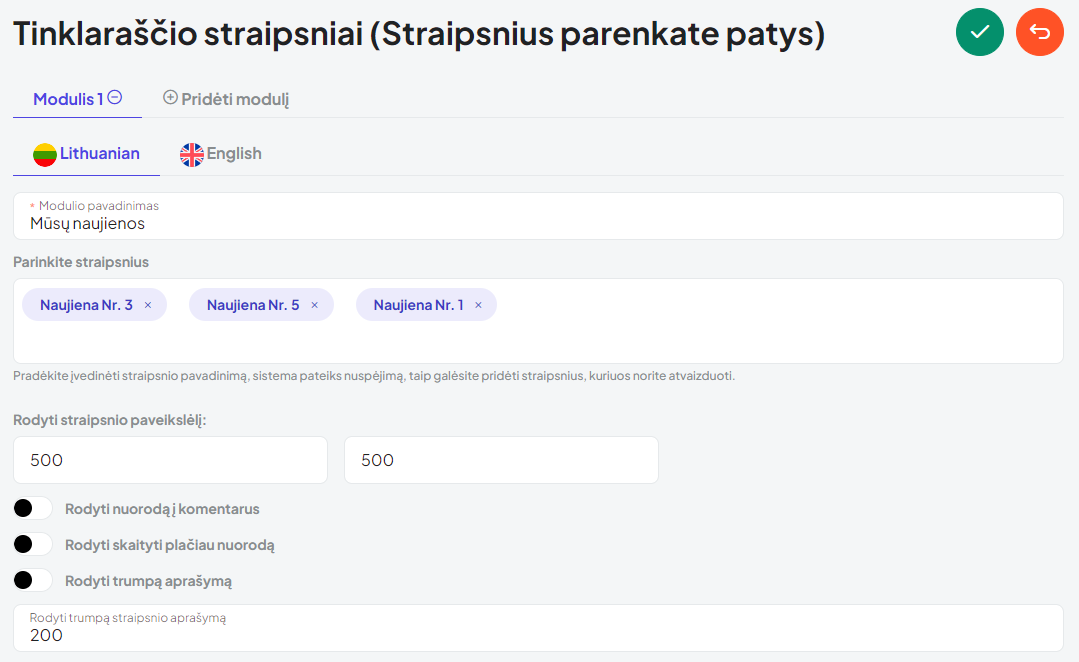Select the Lithuanian language tab
Image resolution: width=1079 pixels, height=662 pixels.
pyautogui.click(x=87, y=153)
